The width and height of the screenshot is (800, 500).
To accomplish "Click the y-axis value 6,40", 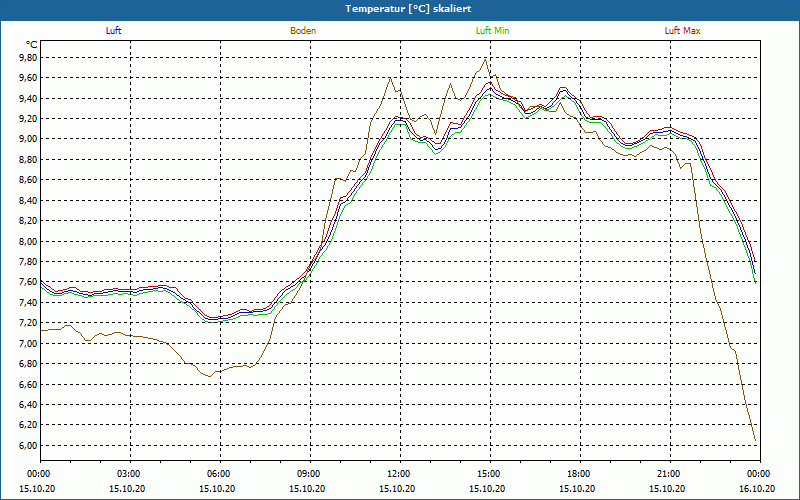I will pyautogui.click(x=28, y=405).
